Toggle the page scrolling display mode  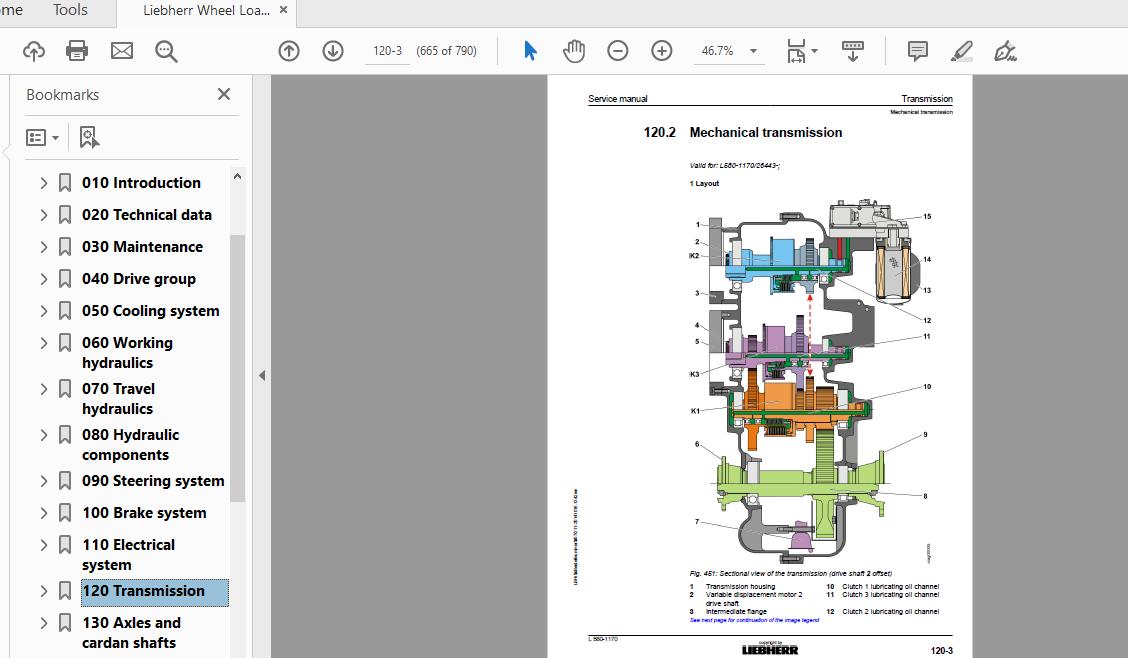click(852, 50)
